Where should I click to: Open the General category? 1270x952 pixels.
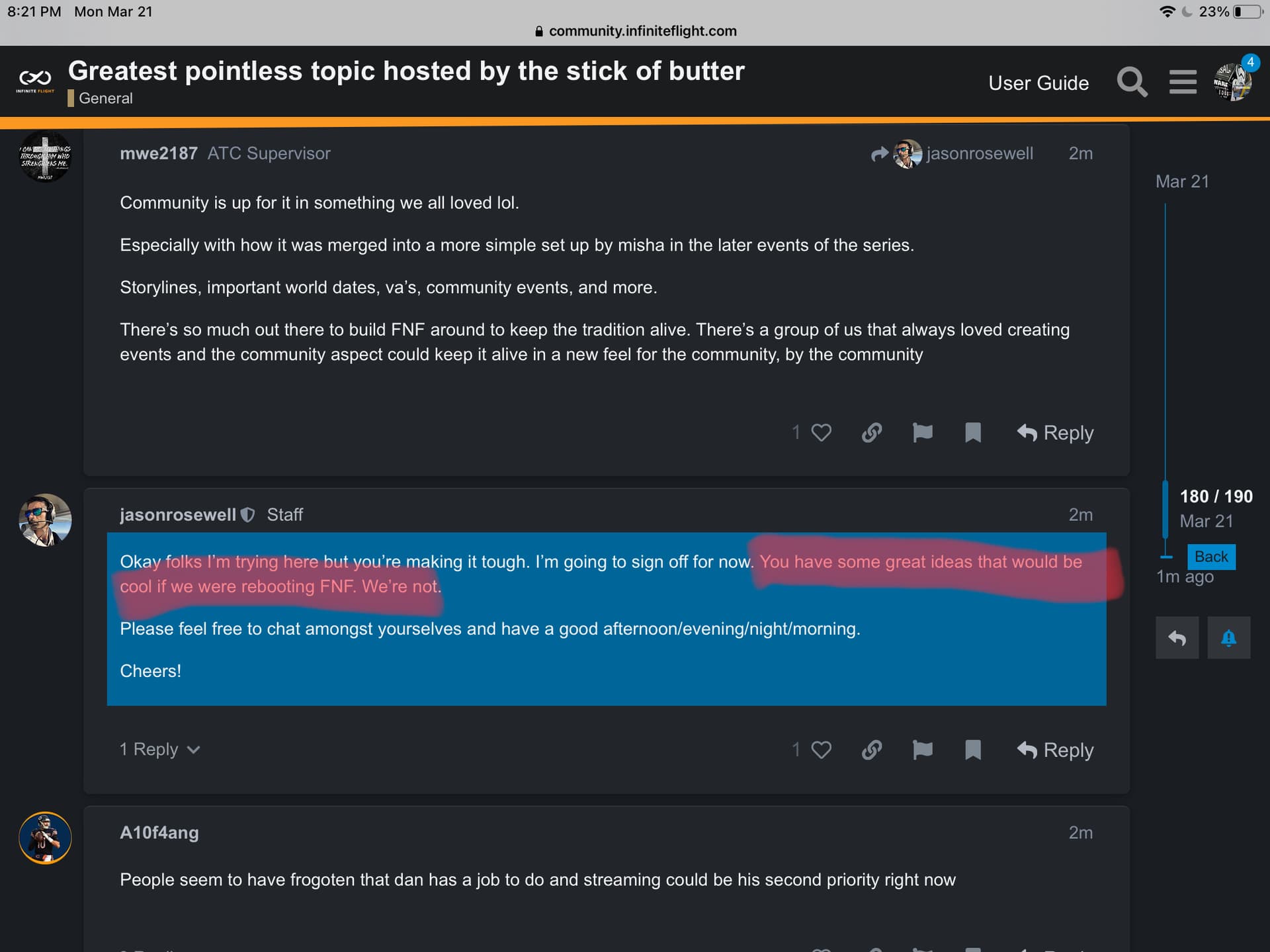(105, 98)
